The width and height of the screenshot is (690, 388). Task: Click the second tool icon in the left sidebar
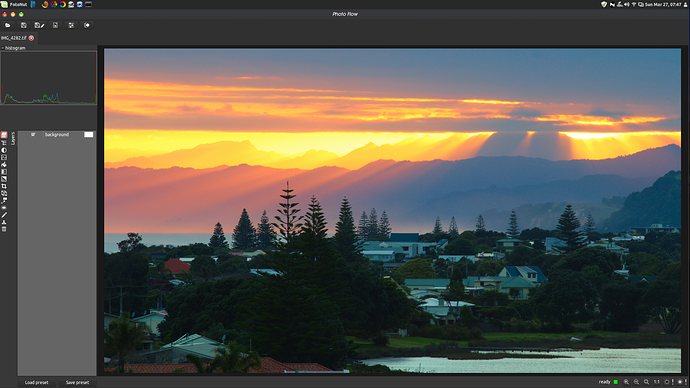point(4,143)
